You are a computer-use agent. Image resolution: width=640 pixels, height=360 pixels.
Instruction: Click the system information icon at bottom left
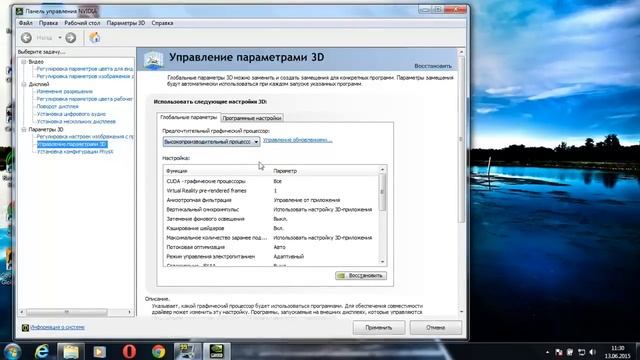coord(25,327)
